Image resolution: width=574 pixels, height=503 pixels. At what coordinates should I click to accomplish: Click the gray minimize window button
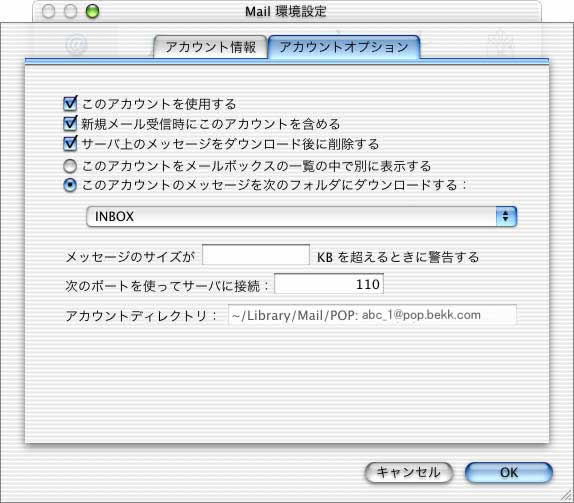point(70,11)
